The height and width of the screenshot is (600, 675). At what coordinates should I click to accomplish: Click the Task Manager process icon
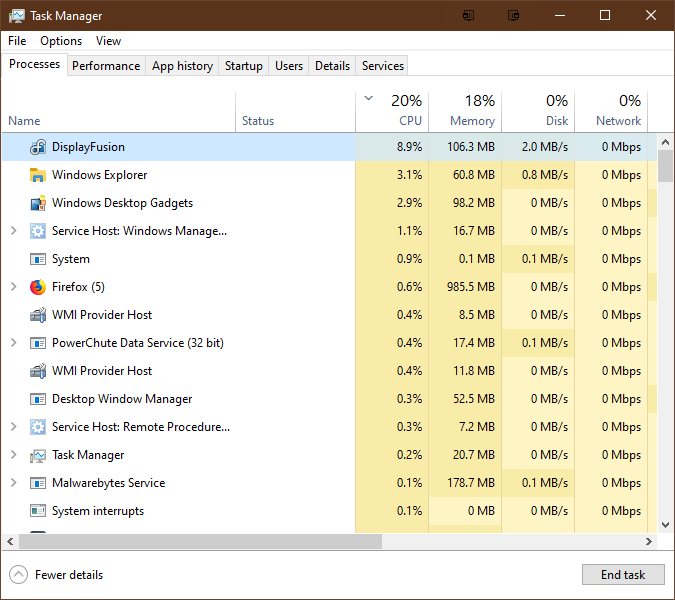tap(38, 455)
